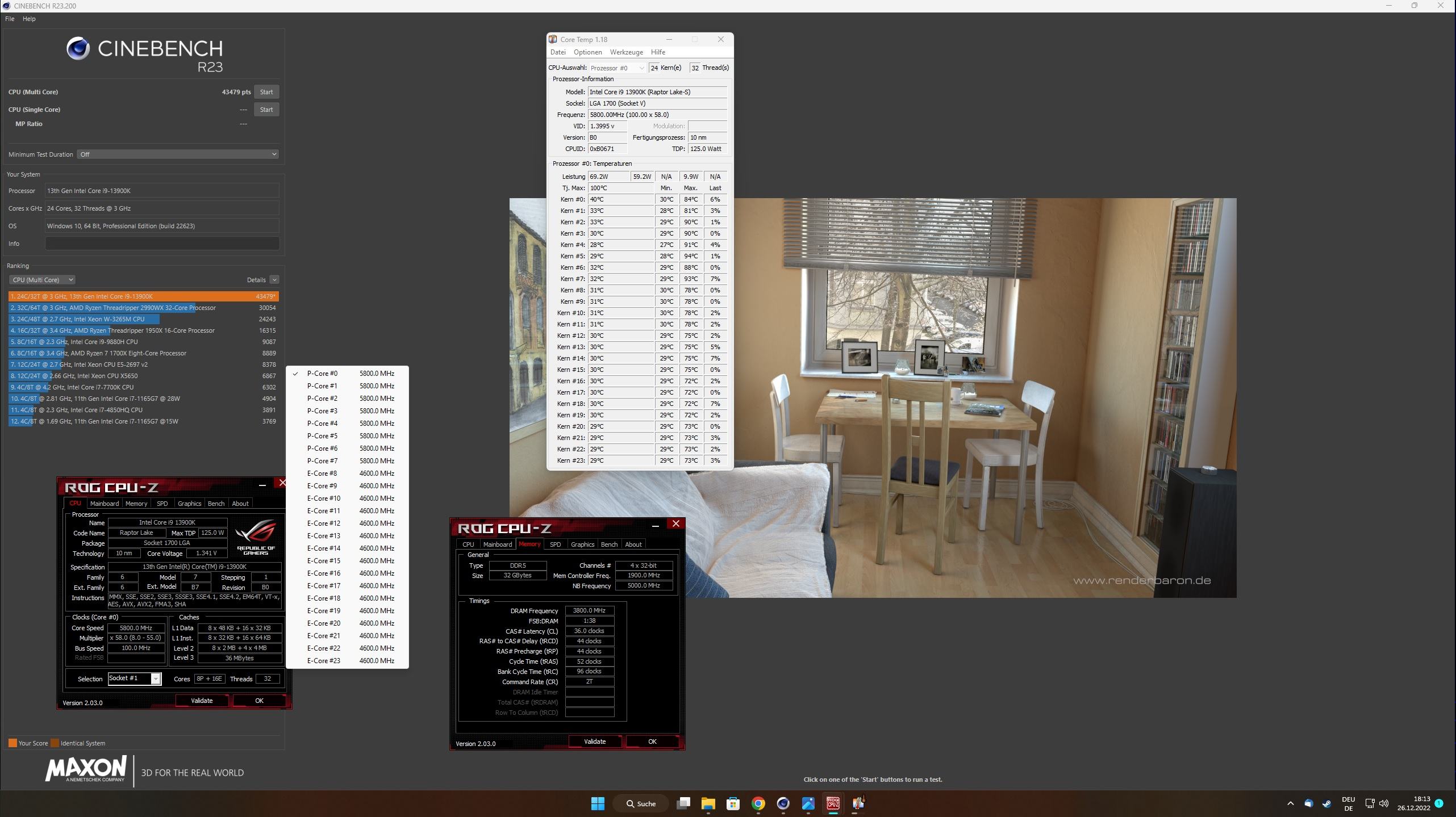This screenshot has height=817, width=1456.
Task: Start the CPU Single Core test
Action: point(266,110)
